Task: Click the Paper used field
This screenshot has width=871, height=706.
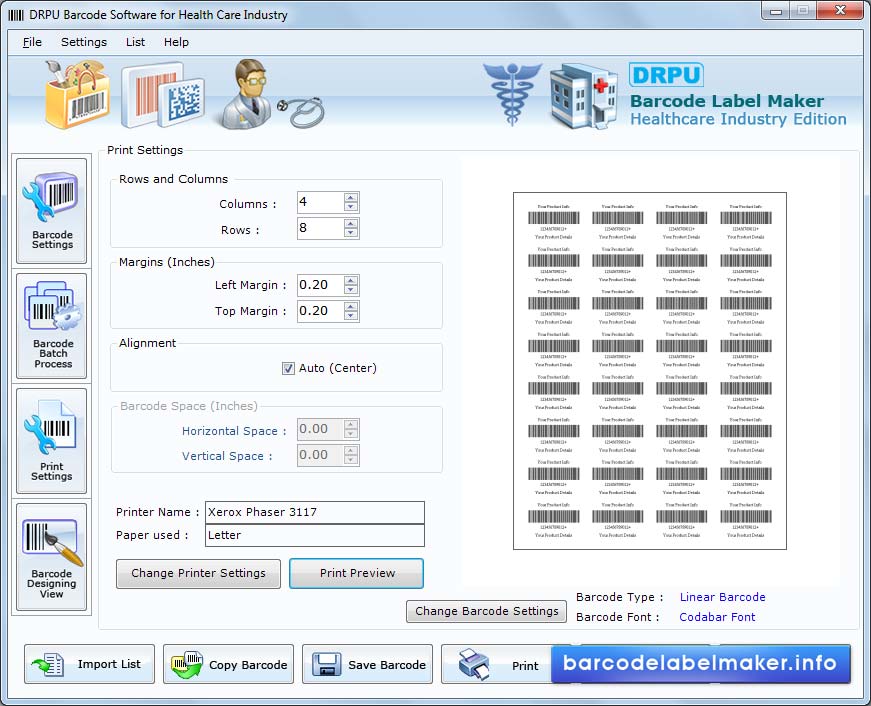Action: click(315, 535)
